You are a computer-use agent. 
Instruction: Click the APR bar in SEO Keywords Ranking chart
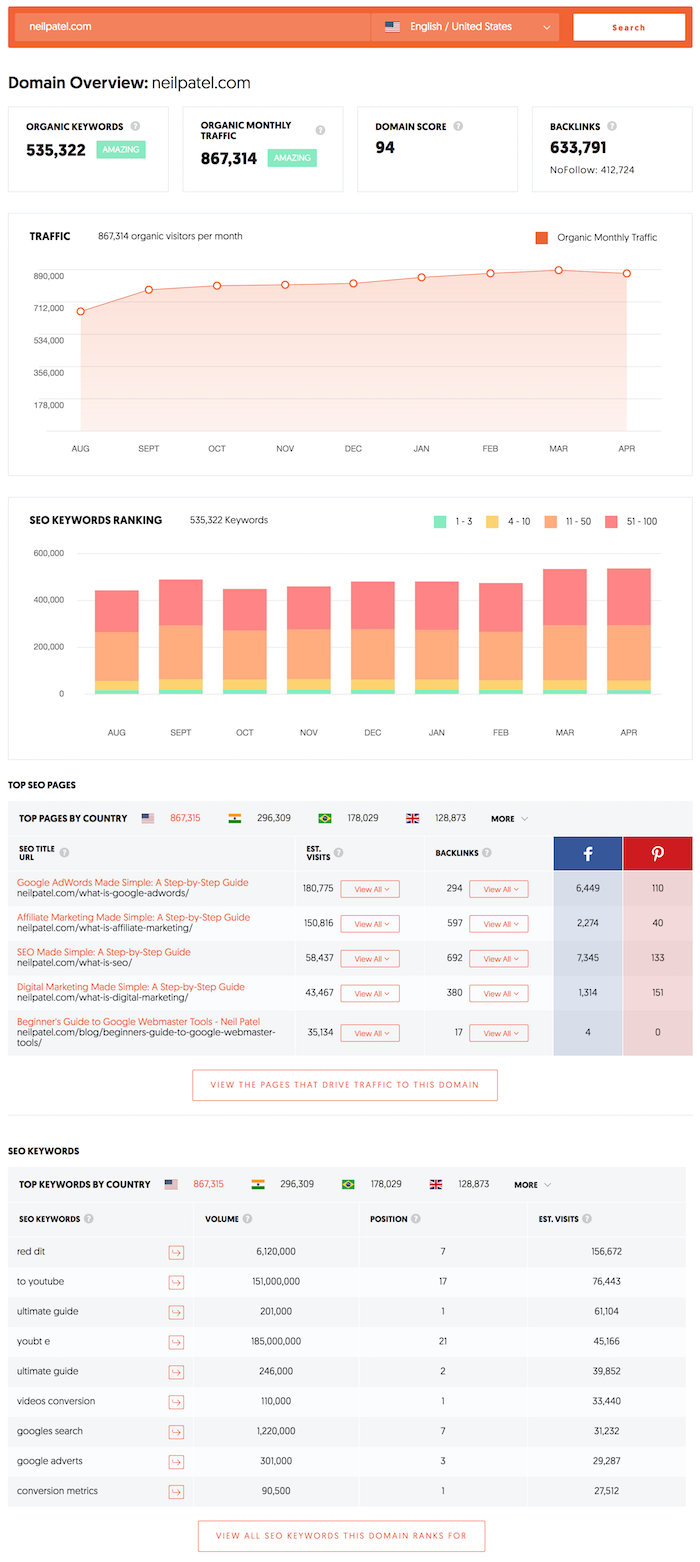(629, 631)
